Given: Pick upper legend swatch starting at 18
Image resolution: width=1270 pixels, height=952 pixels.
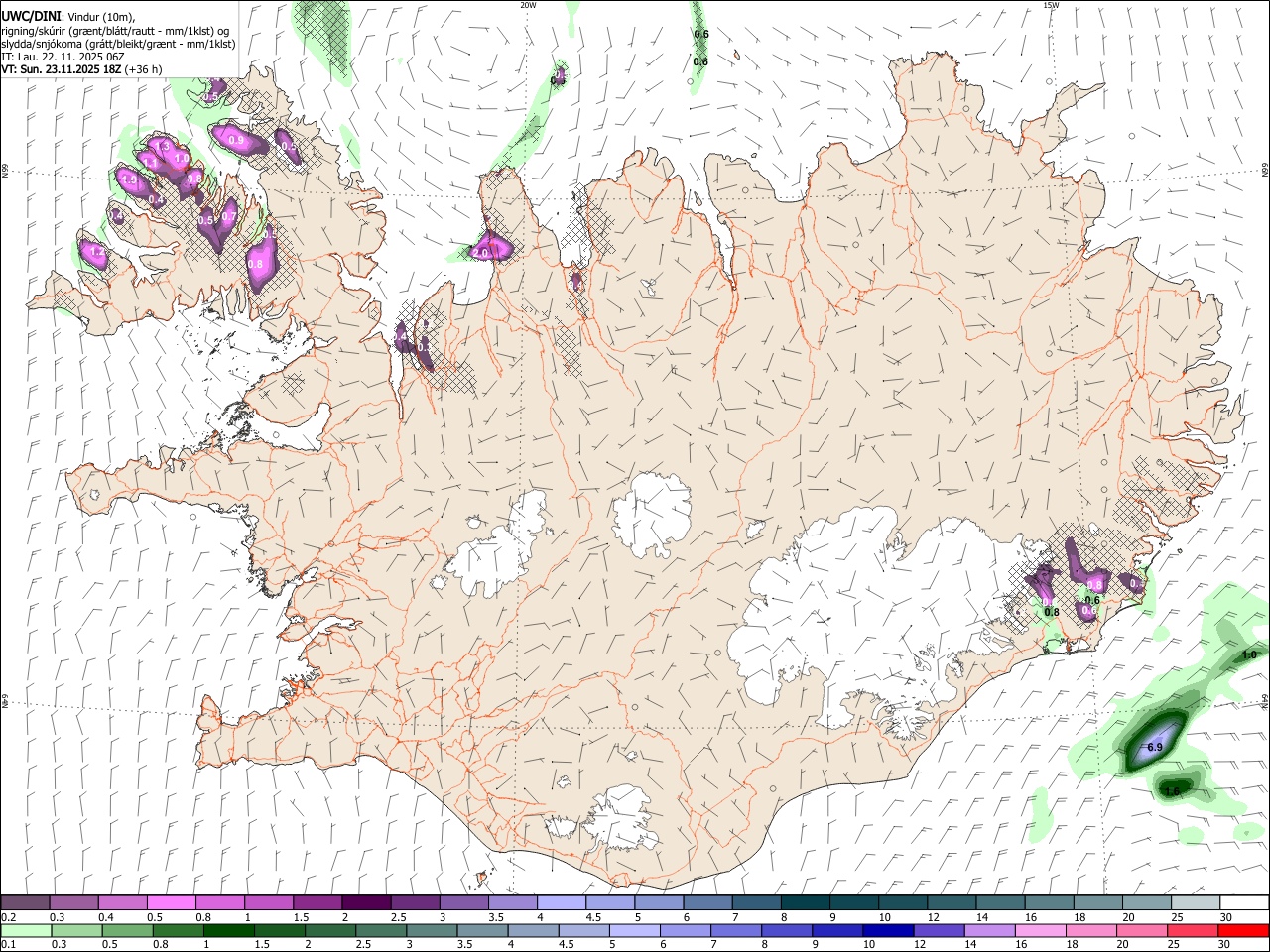Looking at the screenshot, I should coord(1098,902).
